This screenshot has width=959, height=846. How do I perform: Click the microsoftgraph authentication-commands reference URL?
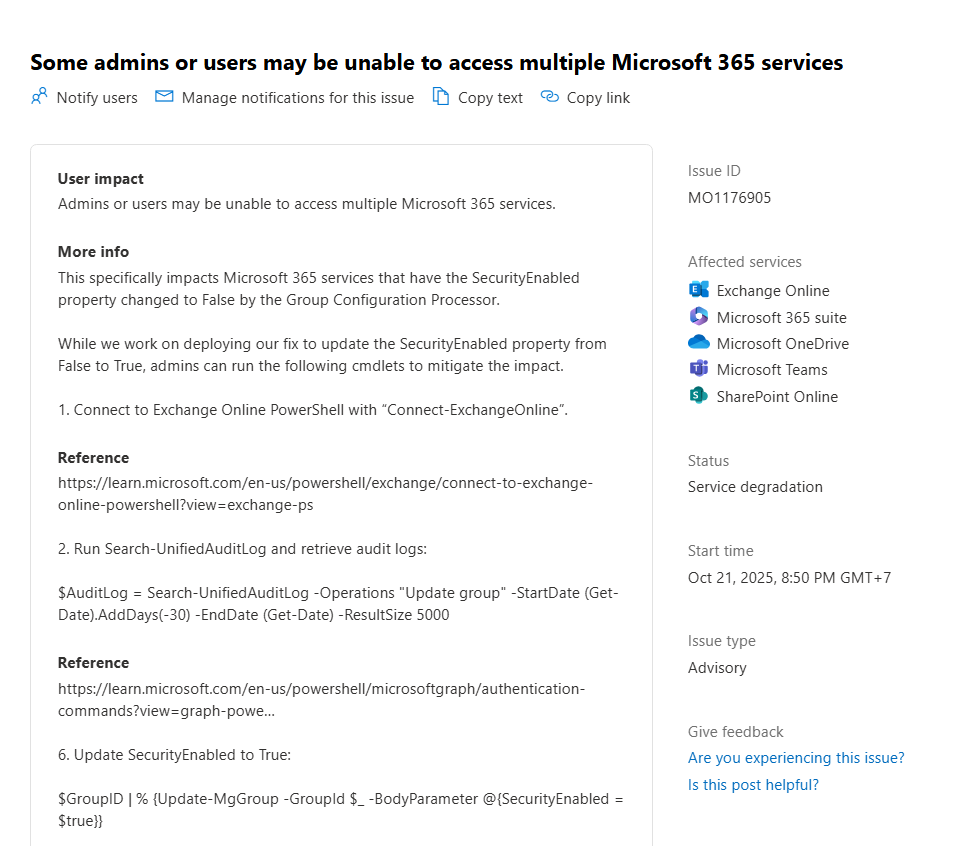[322, 700]
